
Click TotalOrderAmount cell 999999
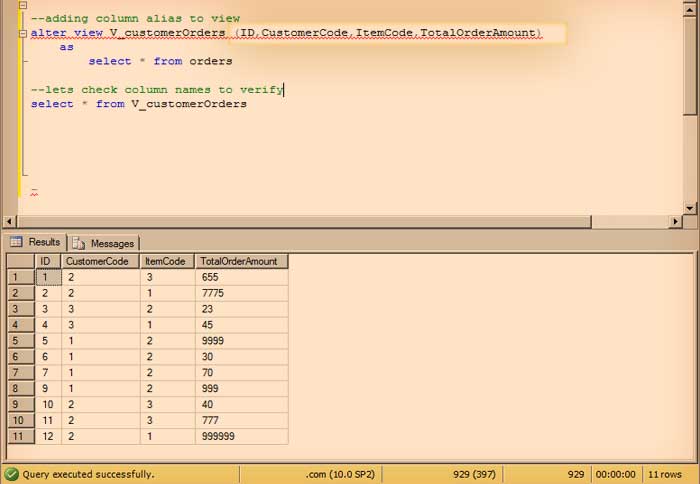pos(242,436)
